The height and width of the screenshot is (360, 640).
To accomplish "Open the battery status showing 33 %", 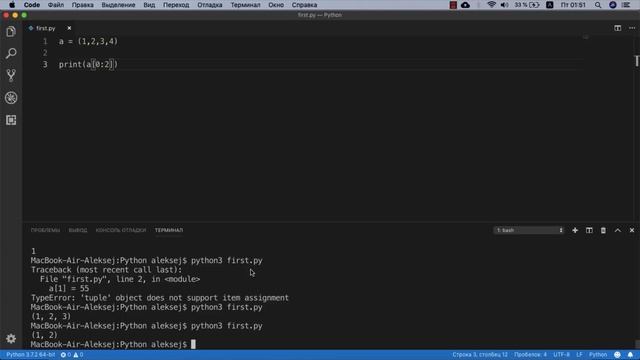I will click(x=527, y=5).
